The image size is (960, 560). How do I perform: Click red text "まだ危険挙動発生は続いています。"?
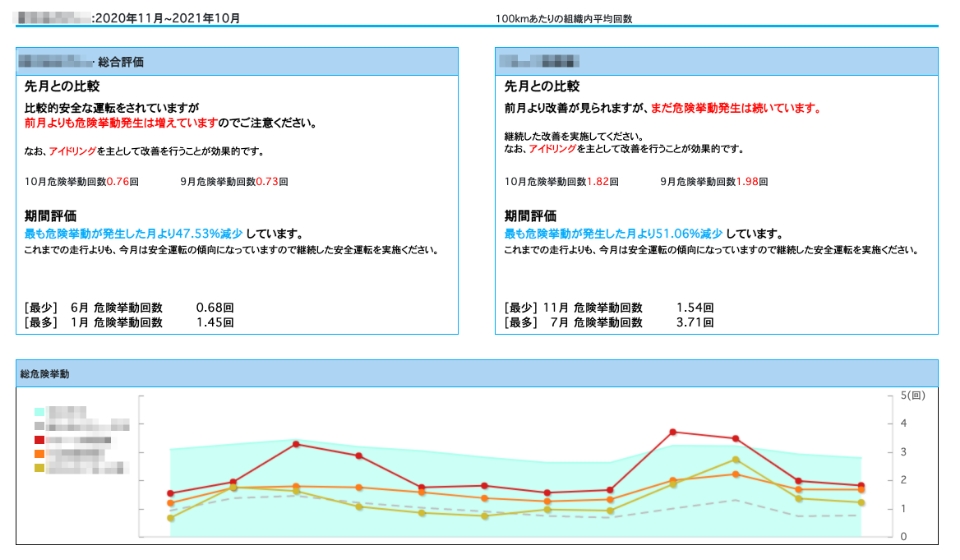click(x=736, y=108)
